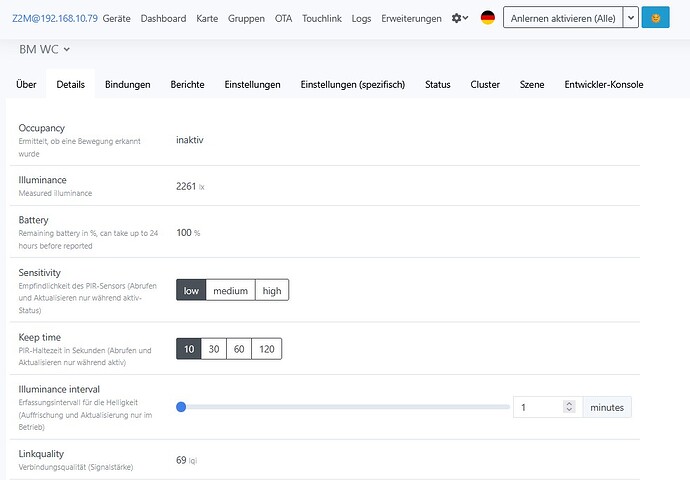Click the Sensitivity label
This screenshot has height=480, width=690.
(40, 272)
